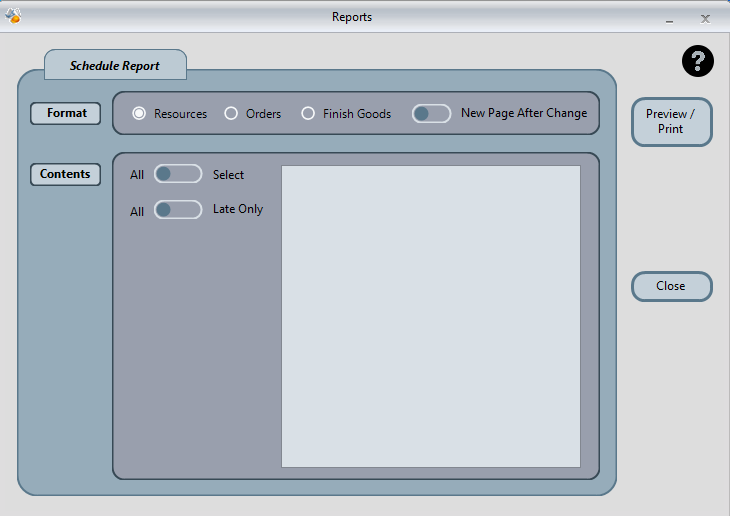This screenshot has height=516, width=730.
Task: Click the New Page After Change label
Action: [524, 113]
